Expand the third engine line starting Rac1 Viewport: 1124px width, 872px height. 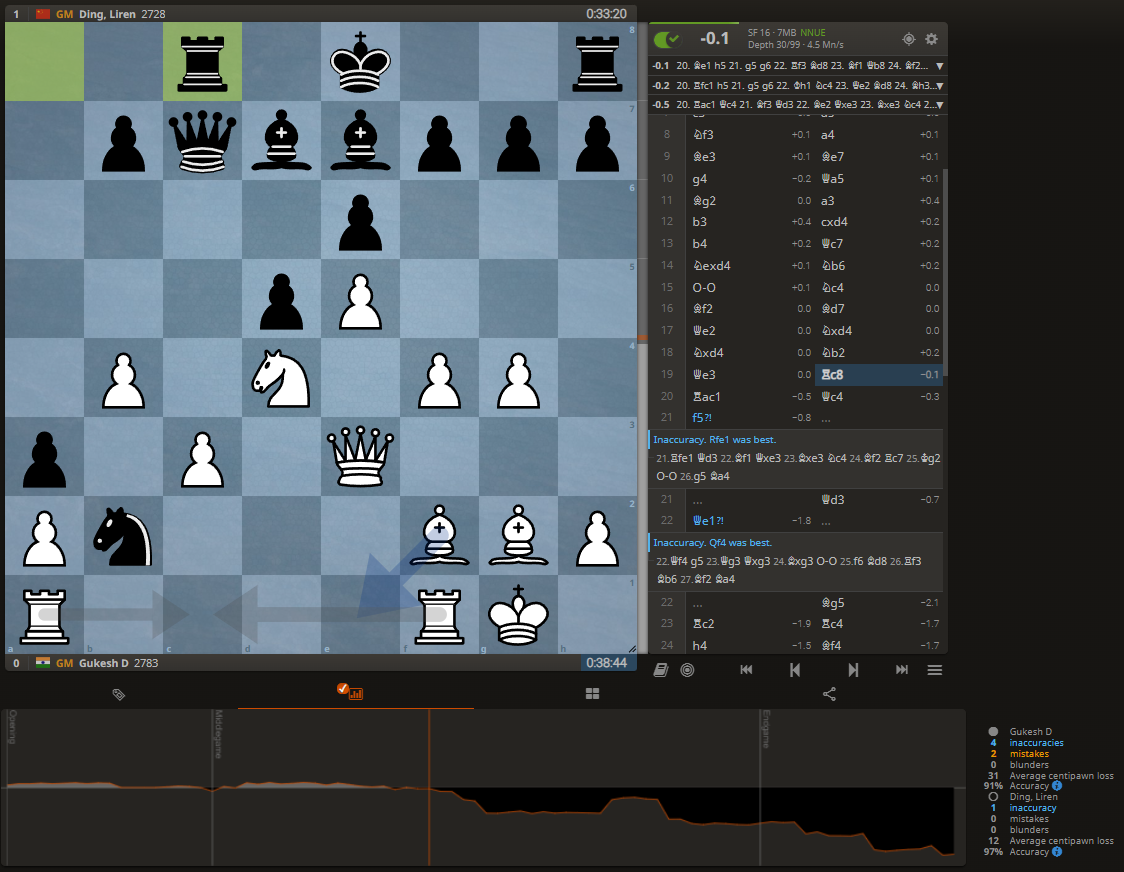coord(939,104)
